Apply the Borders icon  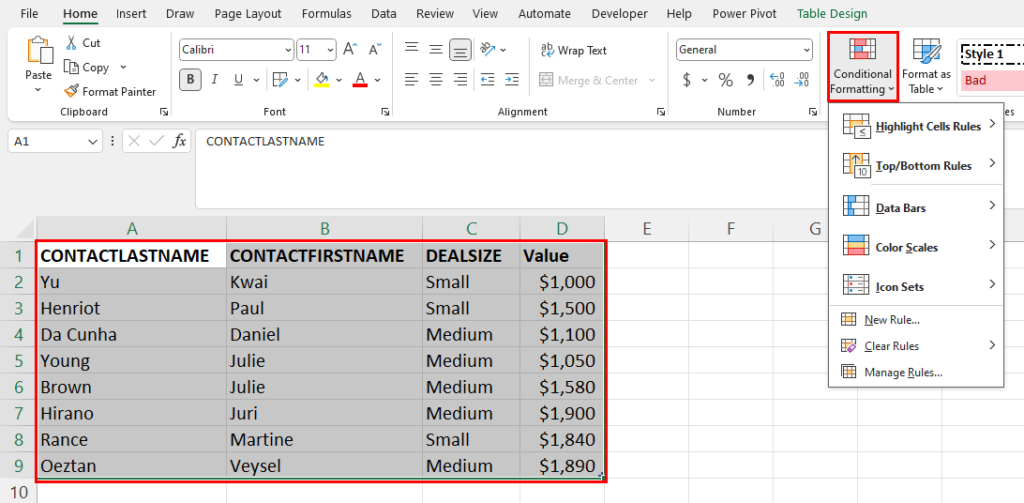[280, 80]
